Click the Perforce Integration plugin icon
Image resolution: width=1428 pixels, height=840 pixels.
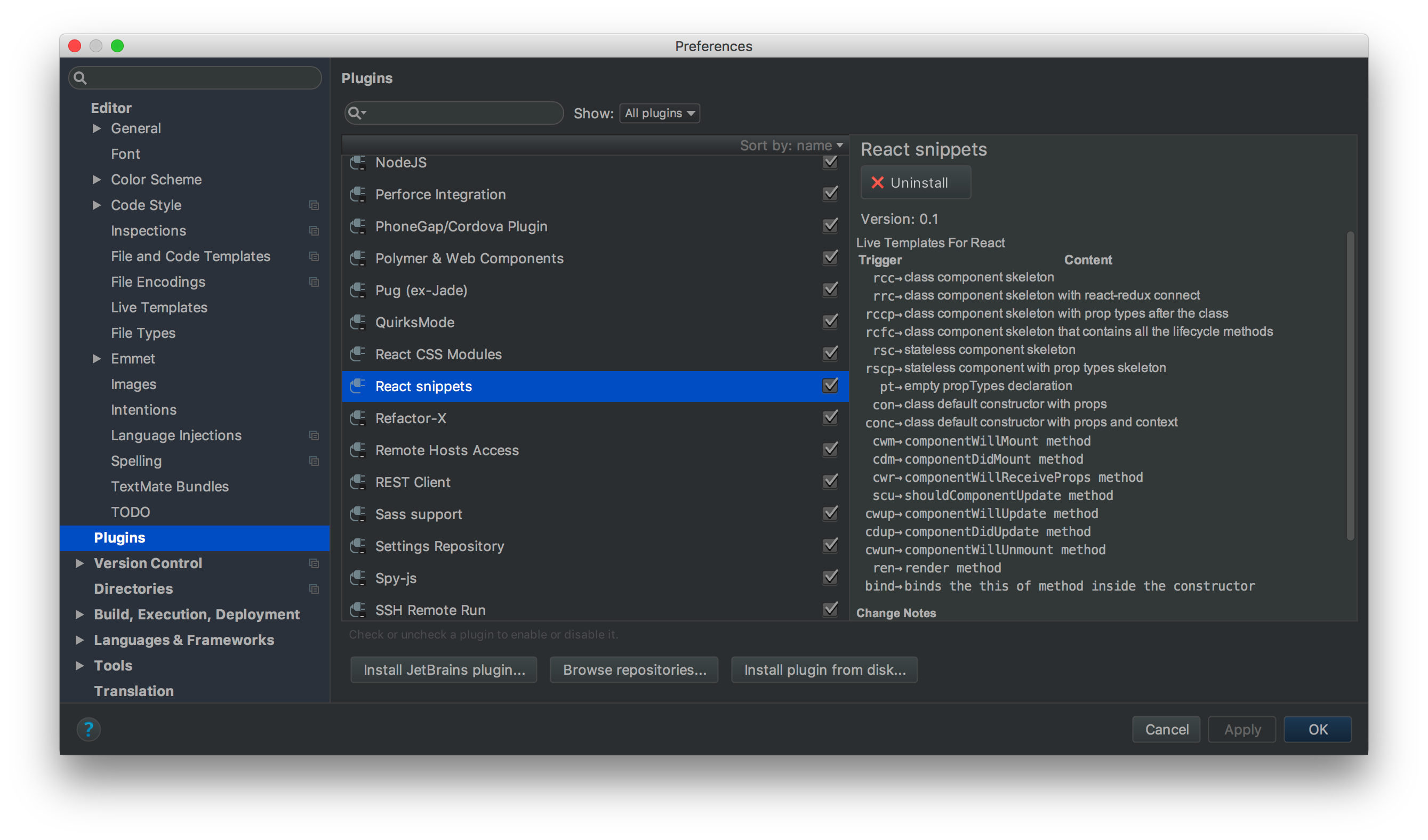coord(358,194)
